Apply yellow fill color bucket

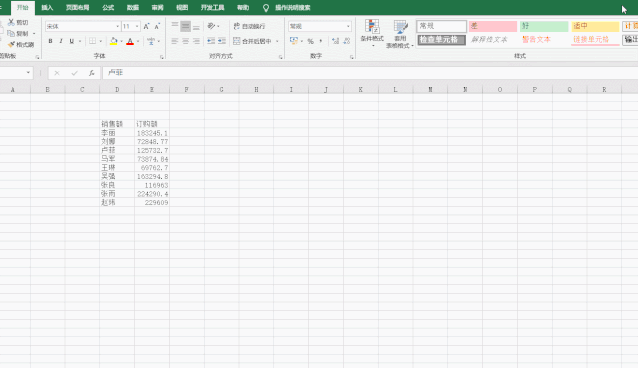coord(114,41)
